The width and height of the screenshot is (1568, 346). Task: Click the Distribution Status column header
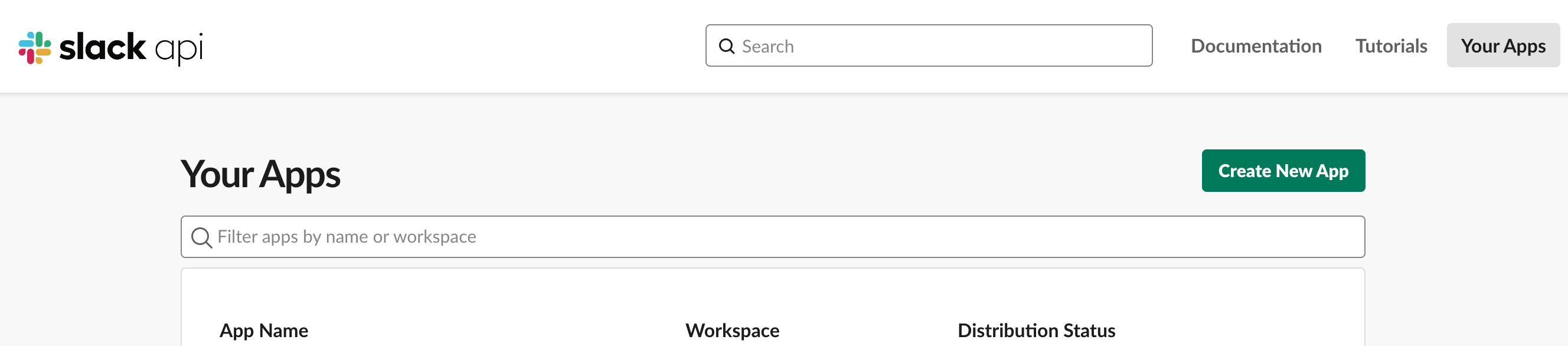1036,330
